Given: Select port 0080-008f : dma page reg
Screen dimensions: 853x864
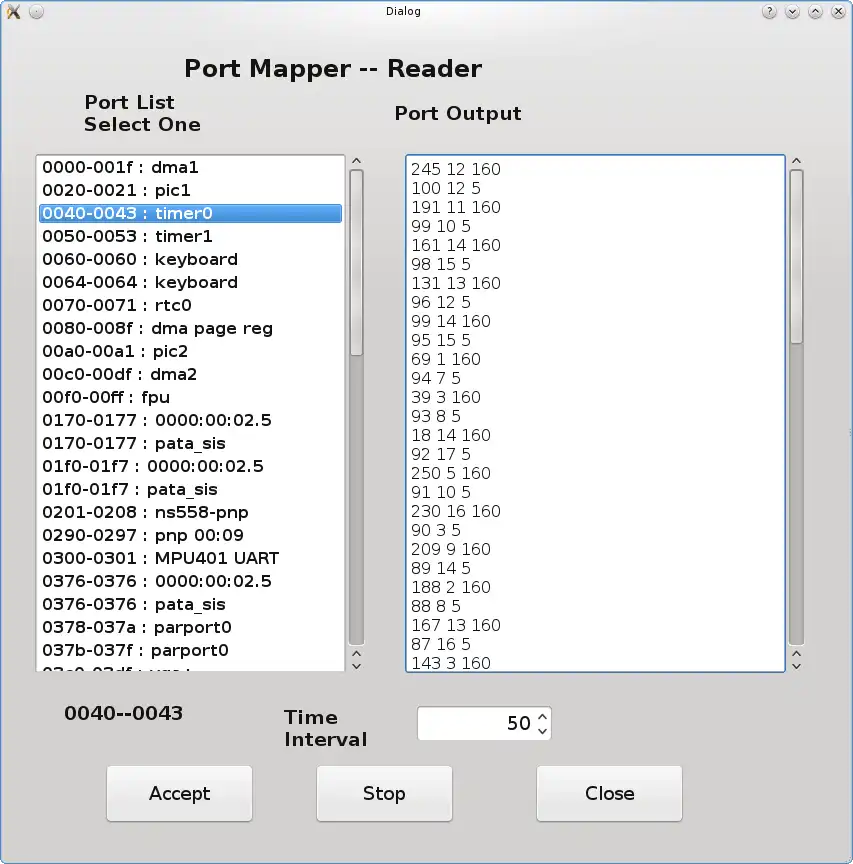Looking at the screenshot, I should pos(190,328).
